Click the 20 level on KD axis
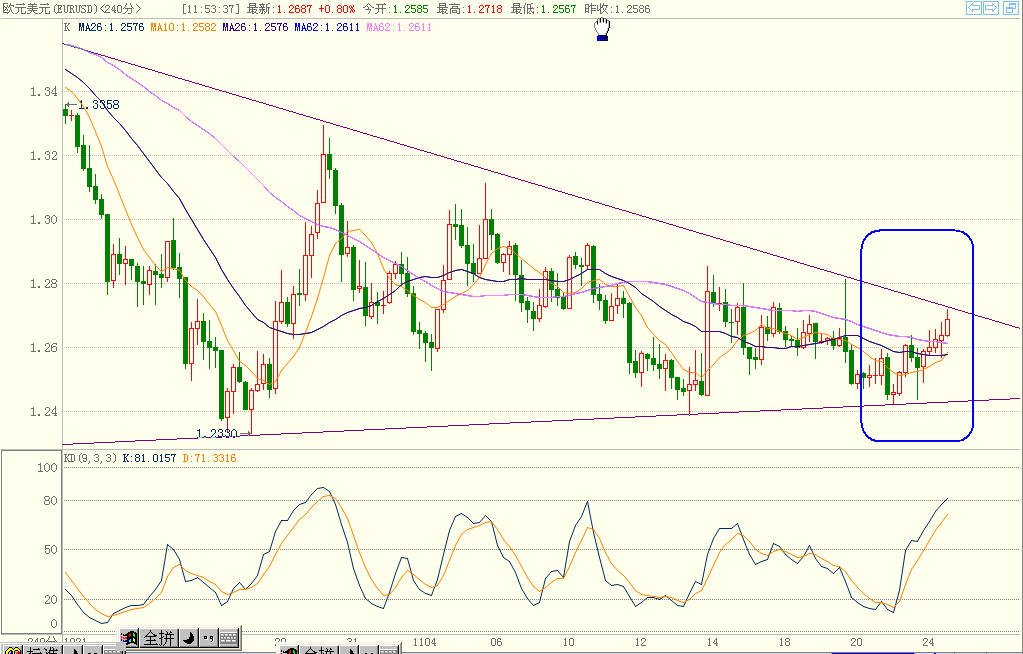 coord(51,600)
